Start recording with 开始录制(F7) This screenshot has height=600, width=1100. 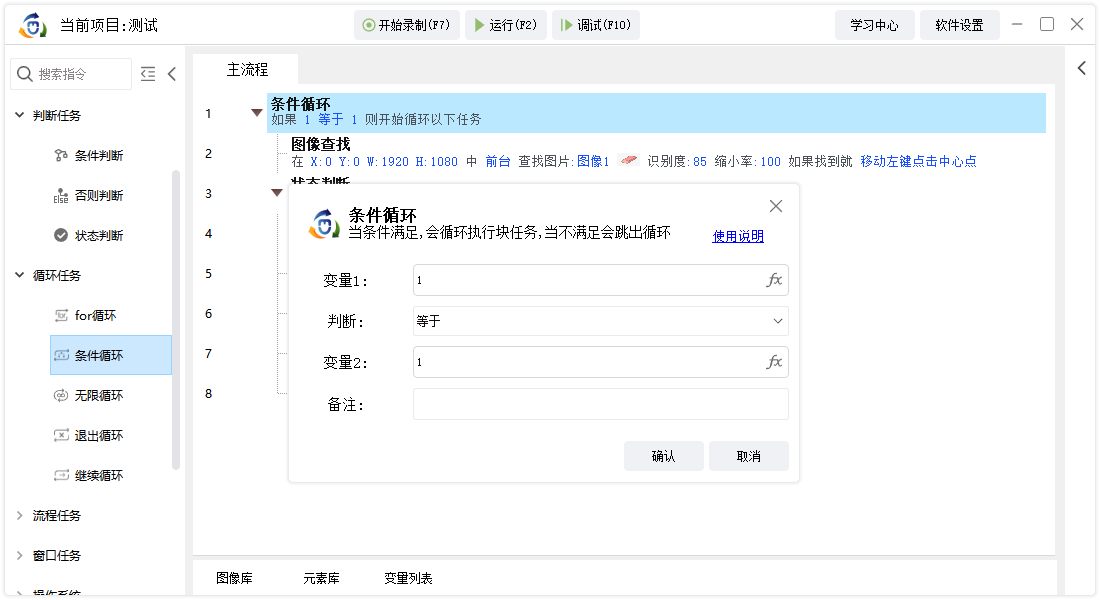(x=407, y=25)
